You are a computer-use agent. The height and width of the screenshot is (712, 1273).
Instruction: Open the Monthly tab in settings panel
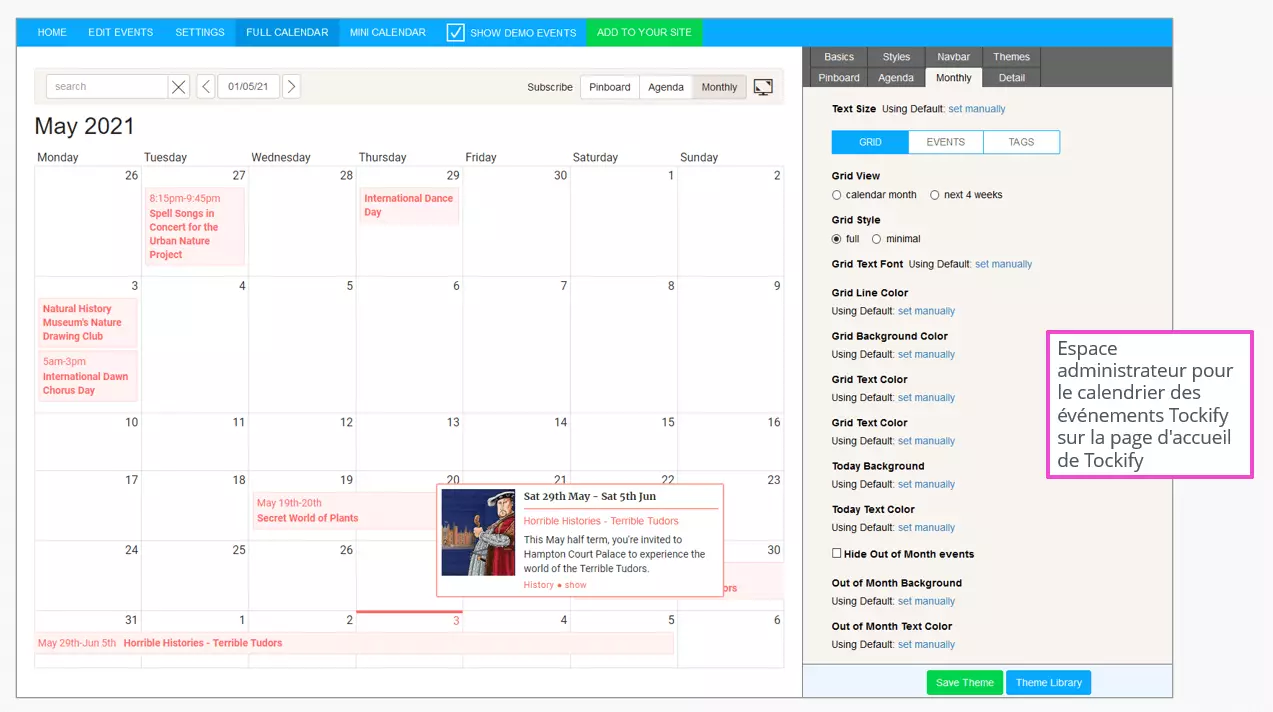[954, 77]
